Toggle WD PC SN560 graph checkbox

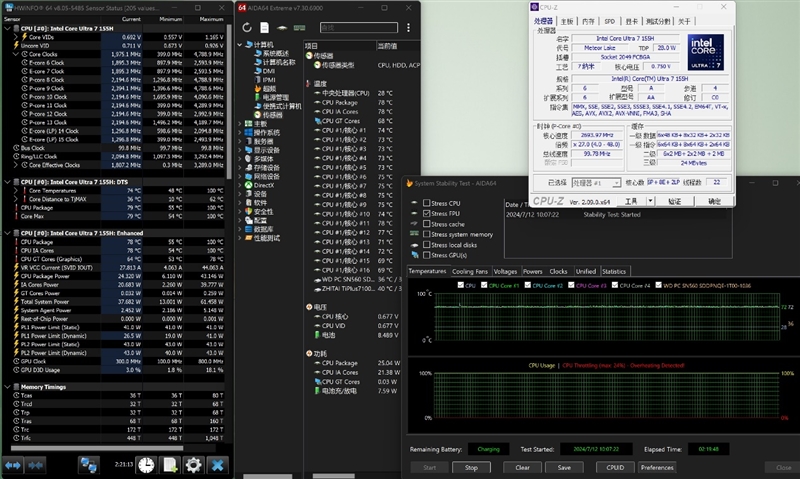[x=659, y=285]
